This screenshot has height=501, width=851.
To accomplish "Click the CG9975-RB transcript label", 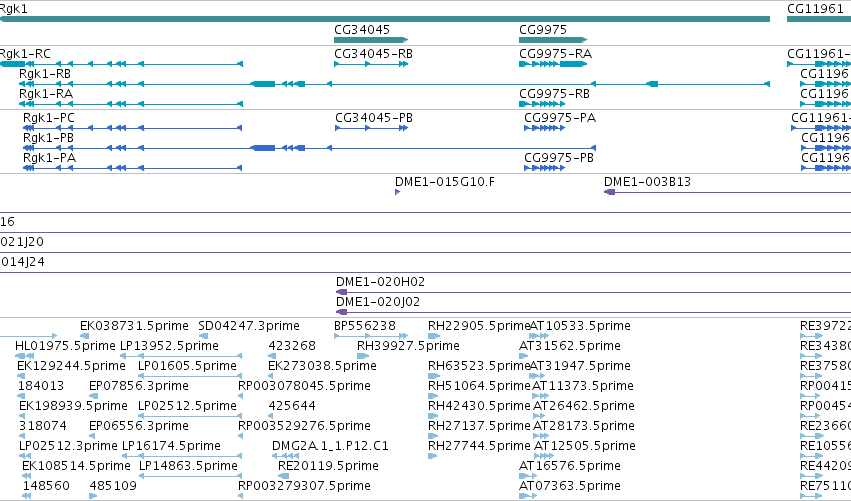I will click(x=554, y=94).
